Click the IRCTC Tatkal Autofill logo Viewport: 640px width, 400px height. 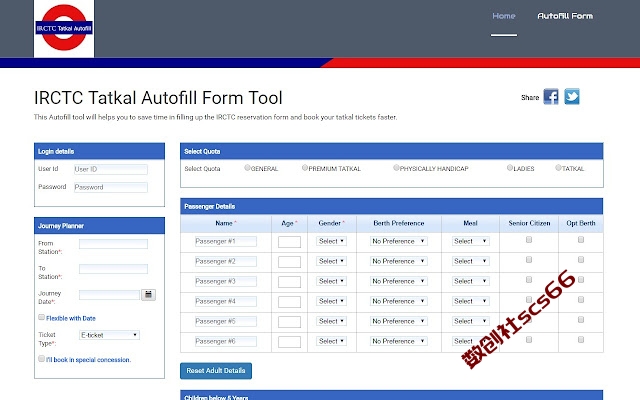[x=64, y=28]
